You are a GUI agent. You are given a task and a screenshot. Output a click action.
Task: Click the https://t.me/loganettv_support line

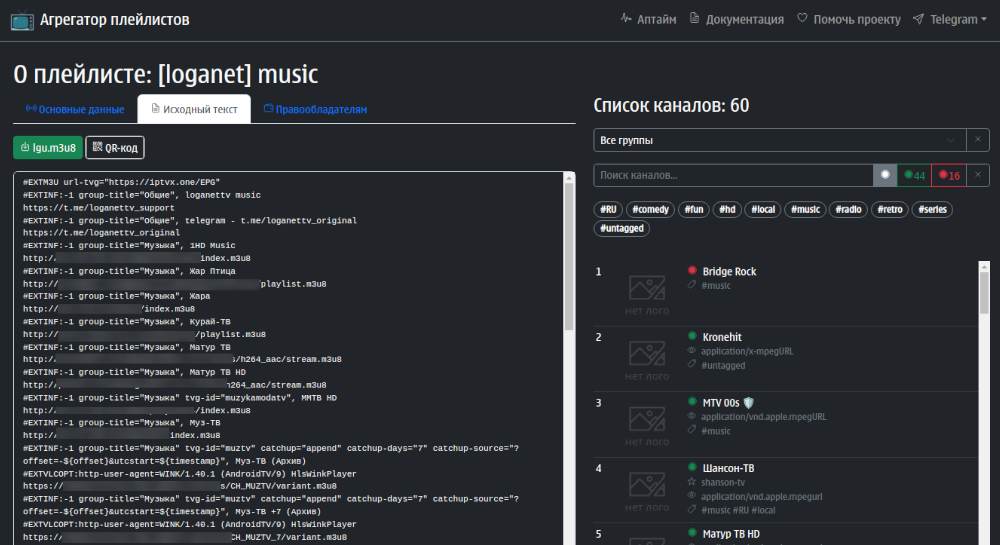click(x=99, y=208)
